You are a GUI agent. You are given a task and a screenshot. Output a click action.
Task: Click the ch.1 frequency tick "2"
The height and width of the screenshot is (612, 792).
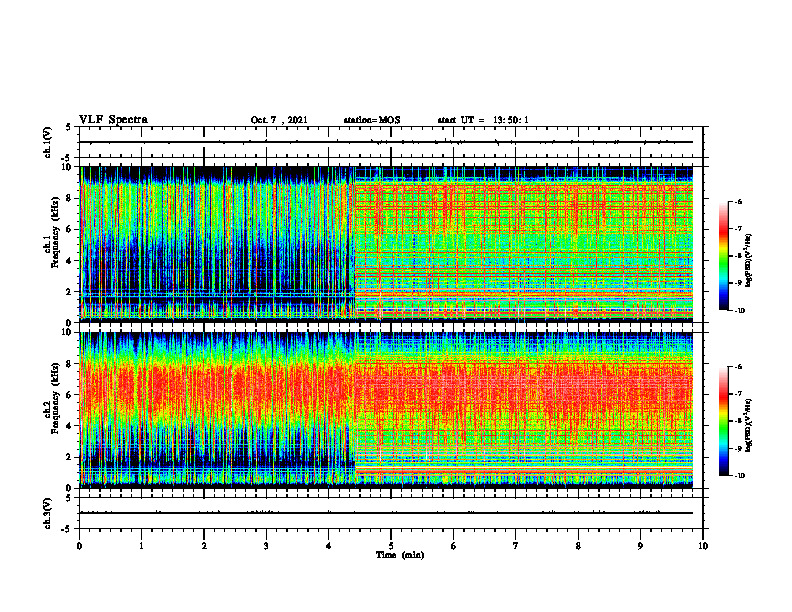70,291
